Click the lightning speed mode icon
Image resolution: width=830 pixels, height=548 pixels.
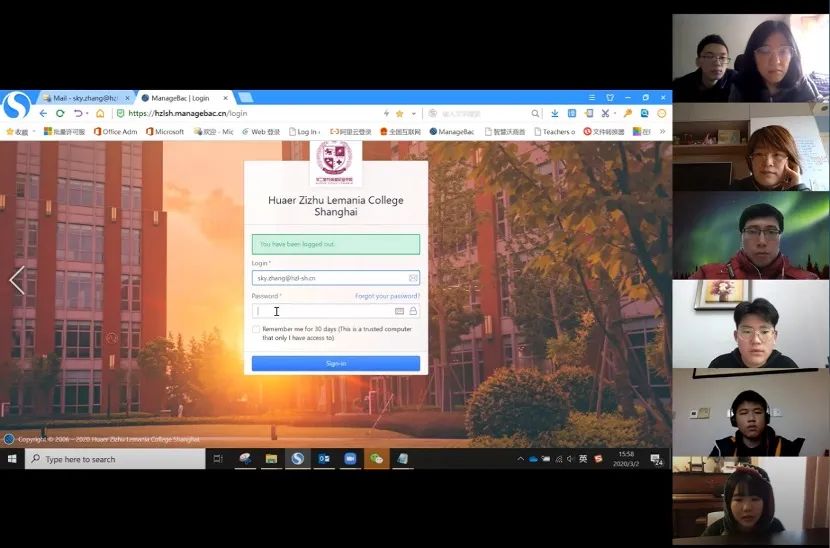(386, 113)
